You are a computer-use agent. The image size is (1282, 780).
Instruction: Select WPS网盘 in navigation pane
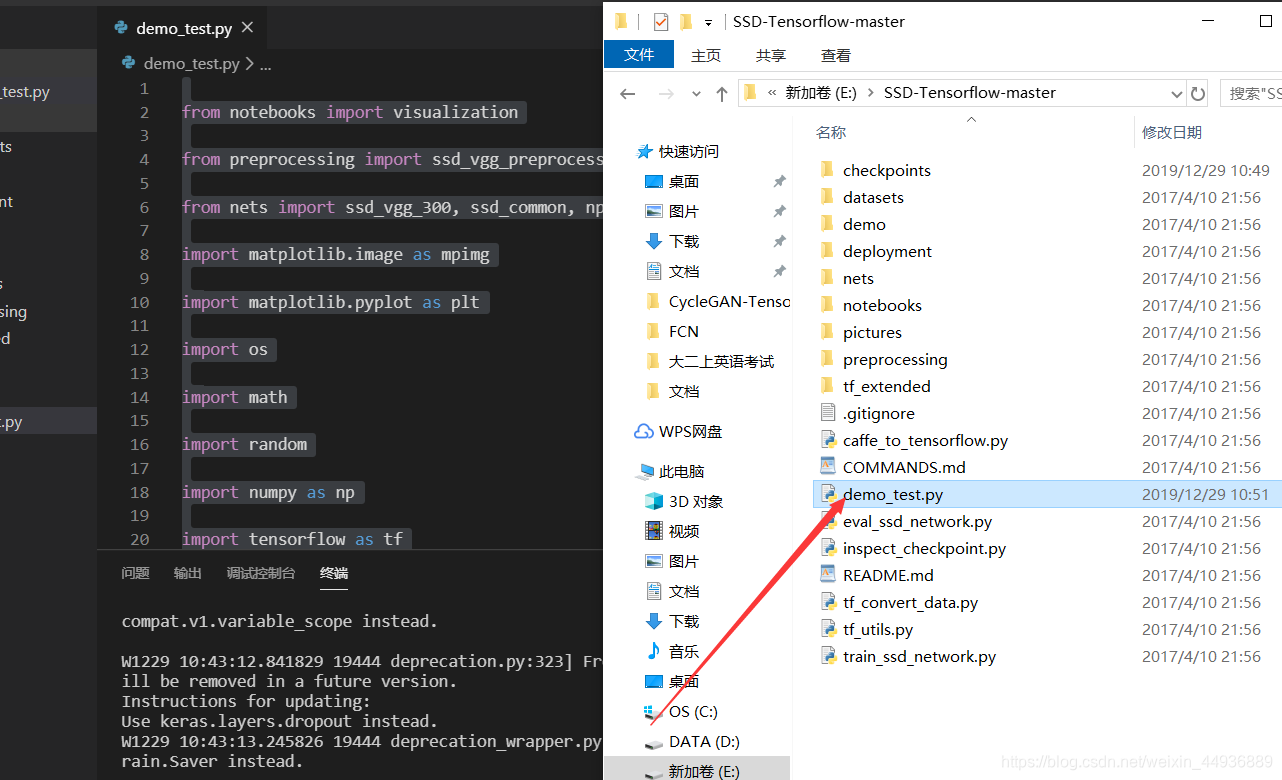click(x=690, y=431)
